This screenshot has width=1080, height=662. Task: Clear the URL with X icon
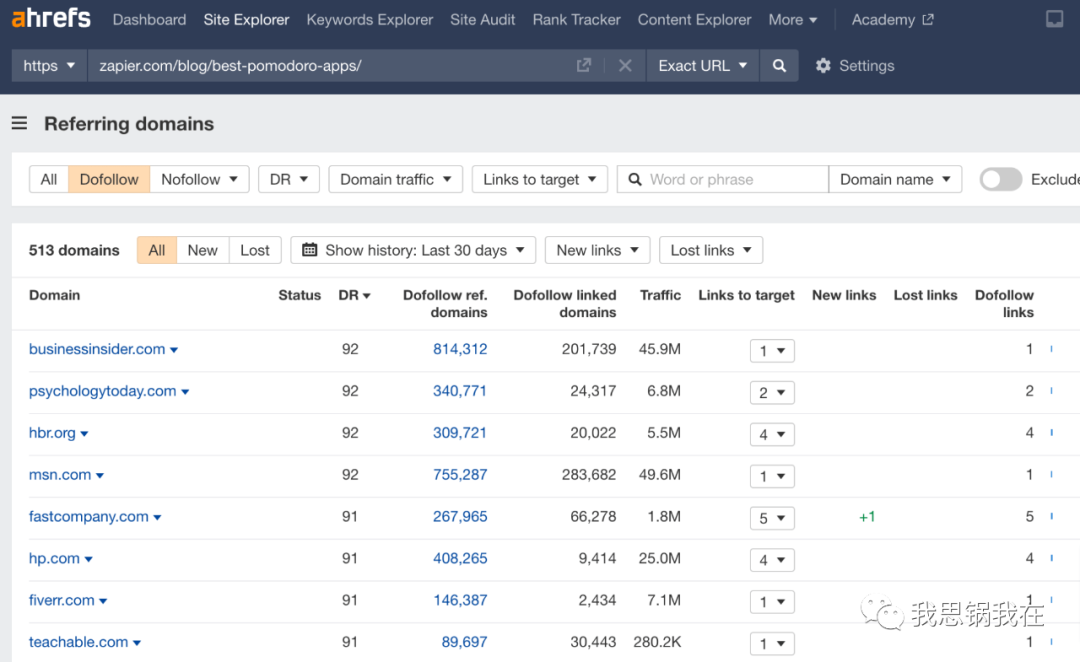point(625,66)
